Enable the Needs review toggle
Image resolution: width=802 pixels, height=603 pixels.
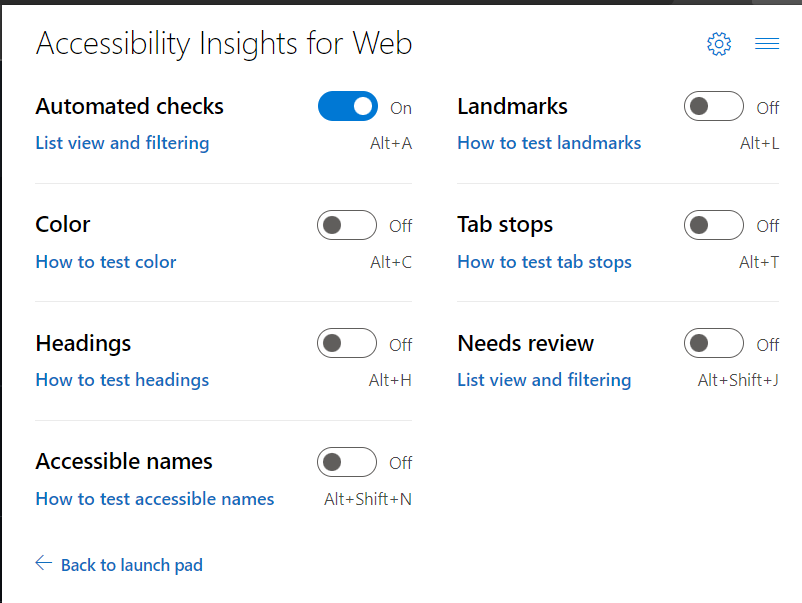pos(713,343)
